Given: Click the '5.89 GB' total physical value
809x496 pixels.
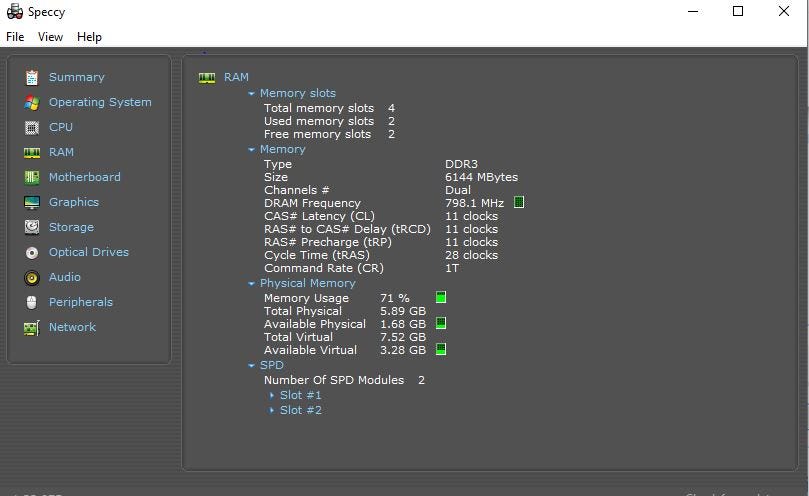Looking at the screenshot, I should (x=403, y=311).
